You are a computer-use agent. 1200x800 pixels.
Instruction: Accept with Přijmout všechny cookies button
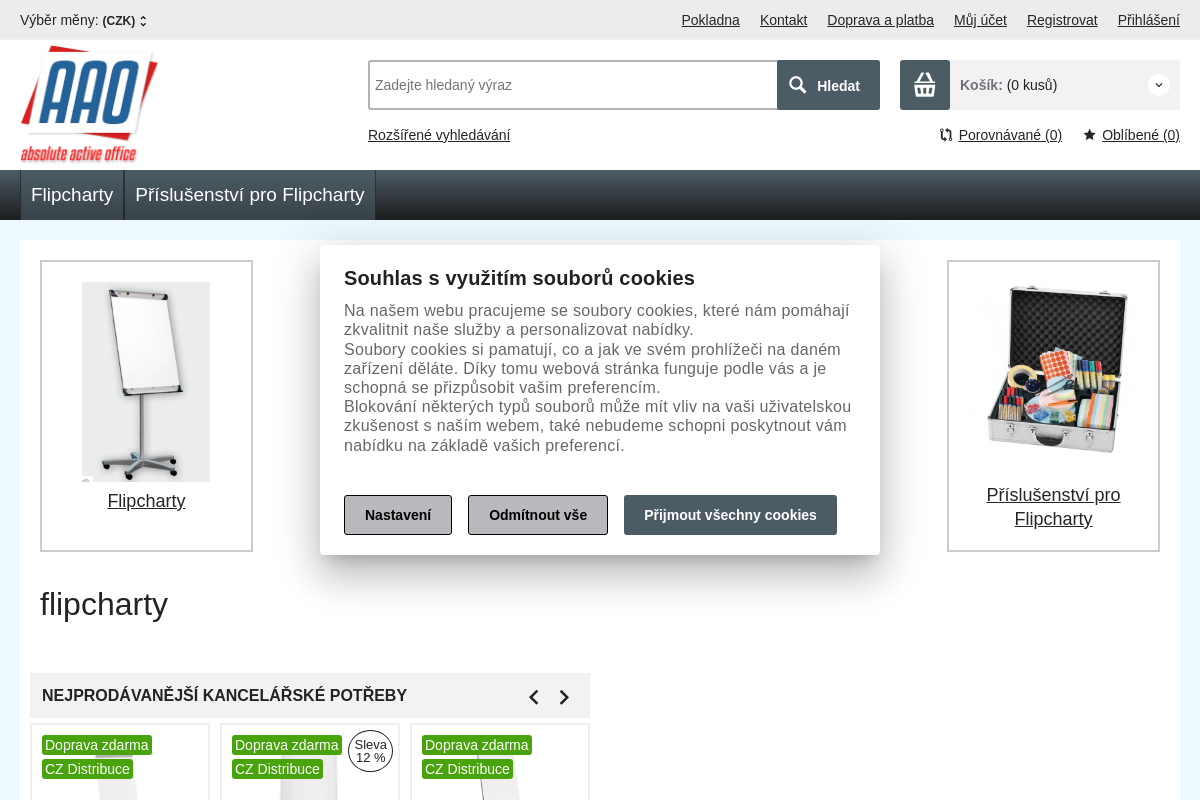pos(730,515)
